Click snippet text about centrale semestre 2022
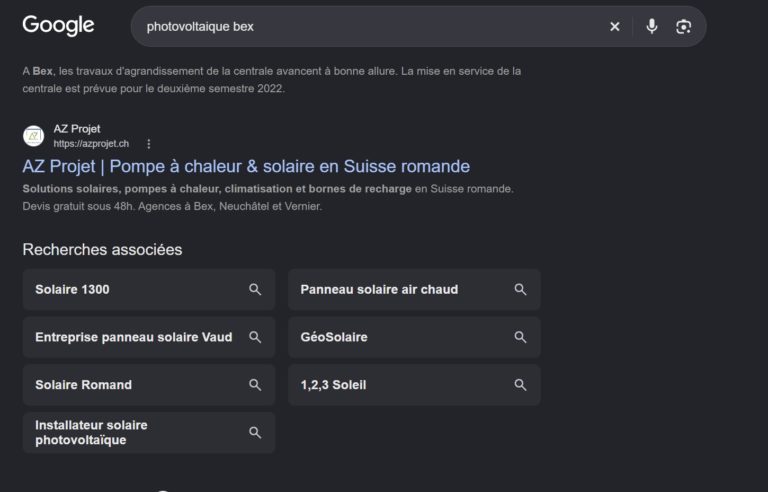768x492 pixels. pyautogui.click(x=272, y=80)
